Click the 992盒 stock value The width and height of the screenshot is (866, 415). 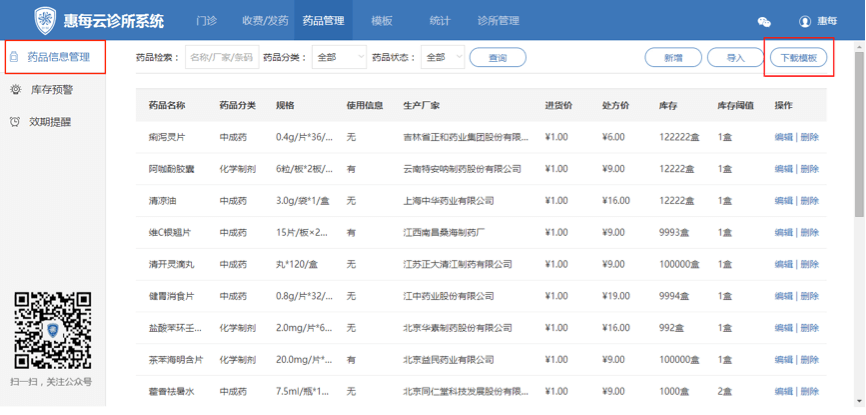pyautogui.click(x=671, y=328)
